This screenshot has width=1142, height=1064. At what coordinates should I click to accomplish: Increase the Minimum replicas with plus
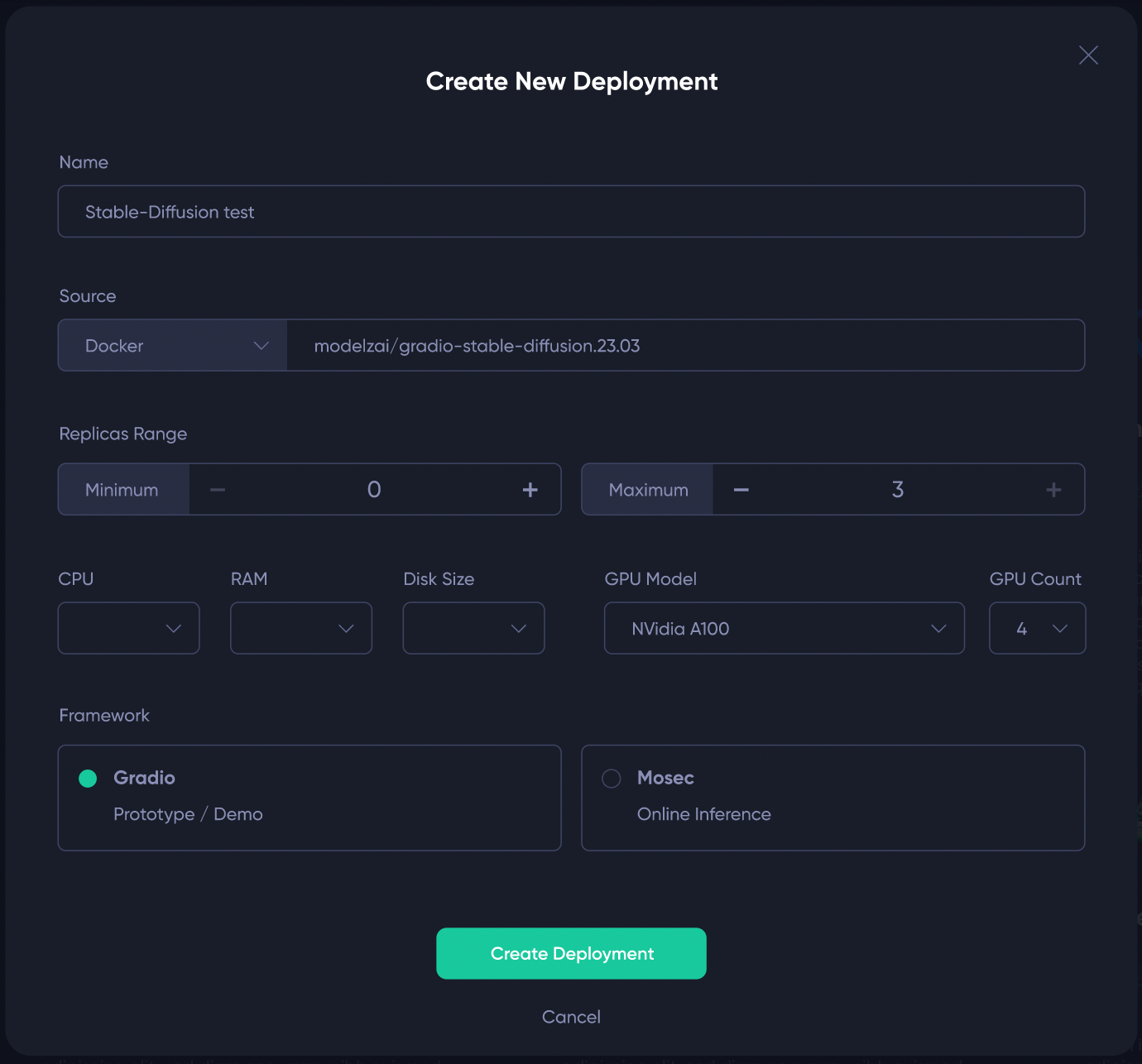[530, 490]
